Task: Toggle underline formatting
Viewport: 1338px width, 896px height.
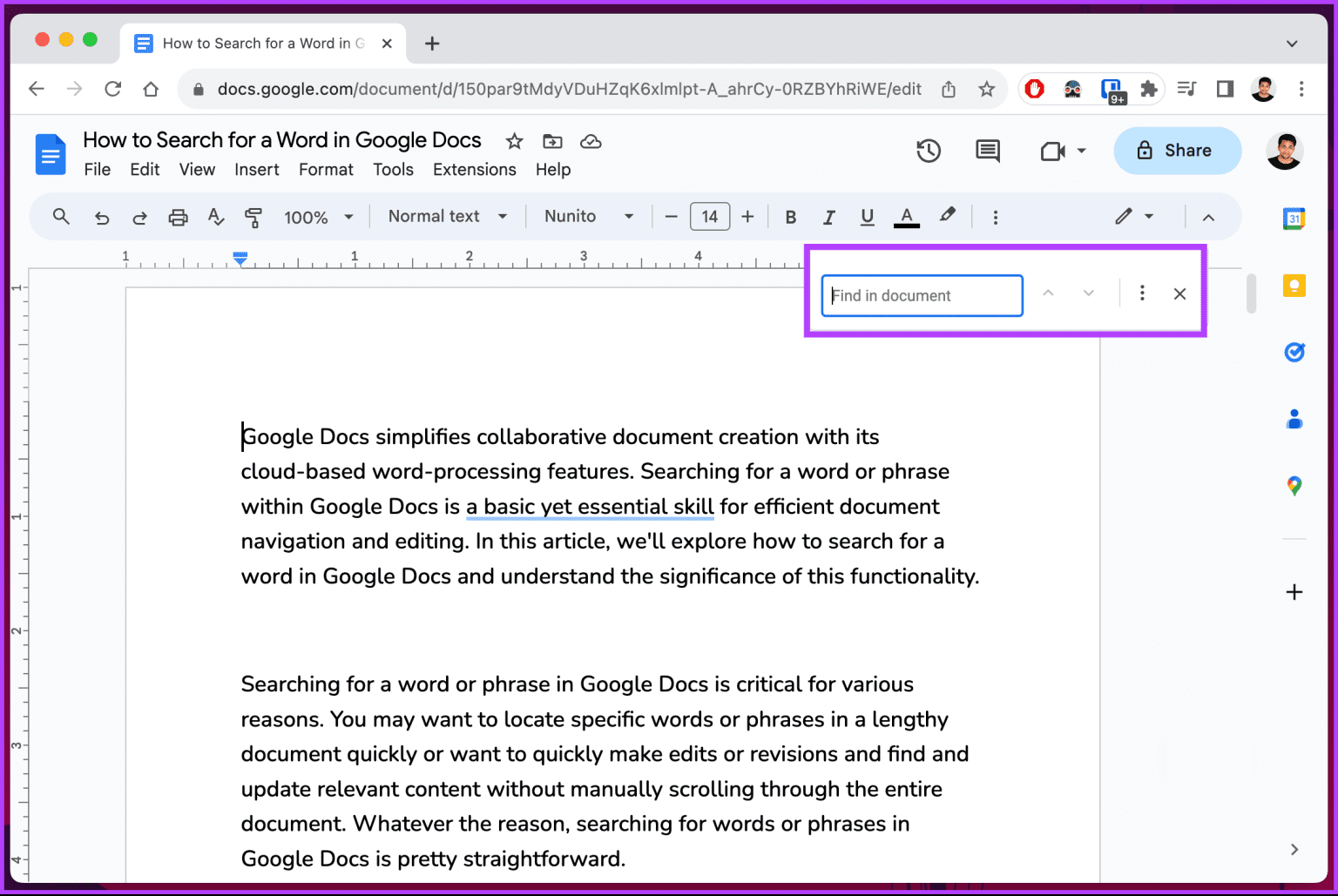Action: (x=867, y=216)
